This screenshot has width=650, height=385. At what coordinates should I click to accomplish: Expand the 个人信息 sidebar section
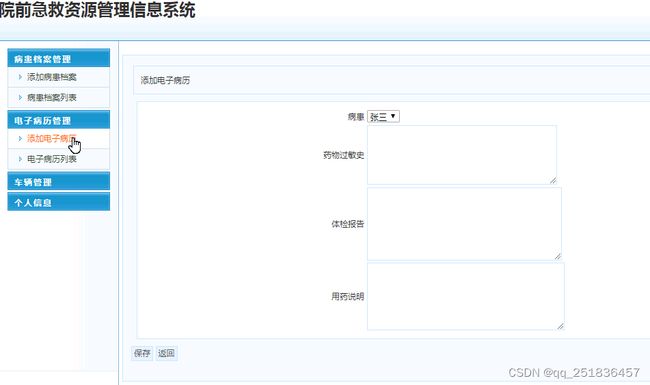(x=58, y=202)
